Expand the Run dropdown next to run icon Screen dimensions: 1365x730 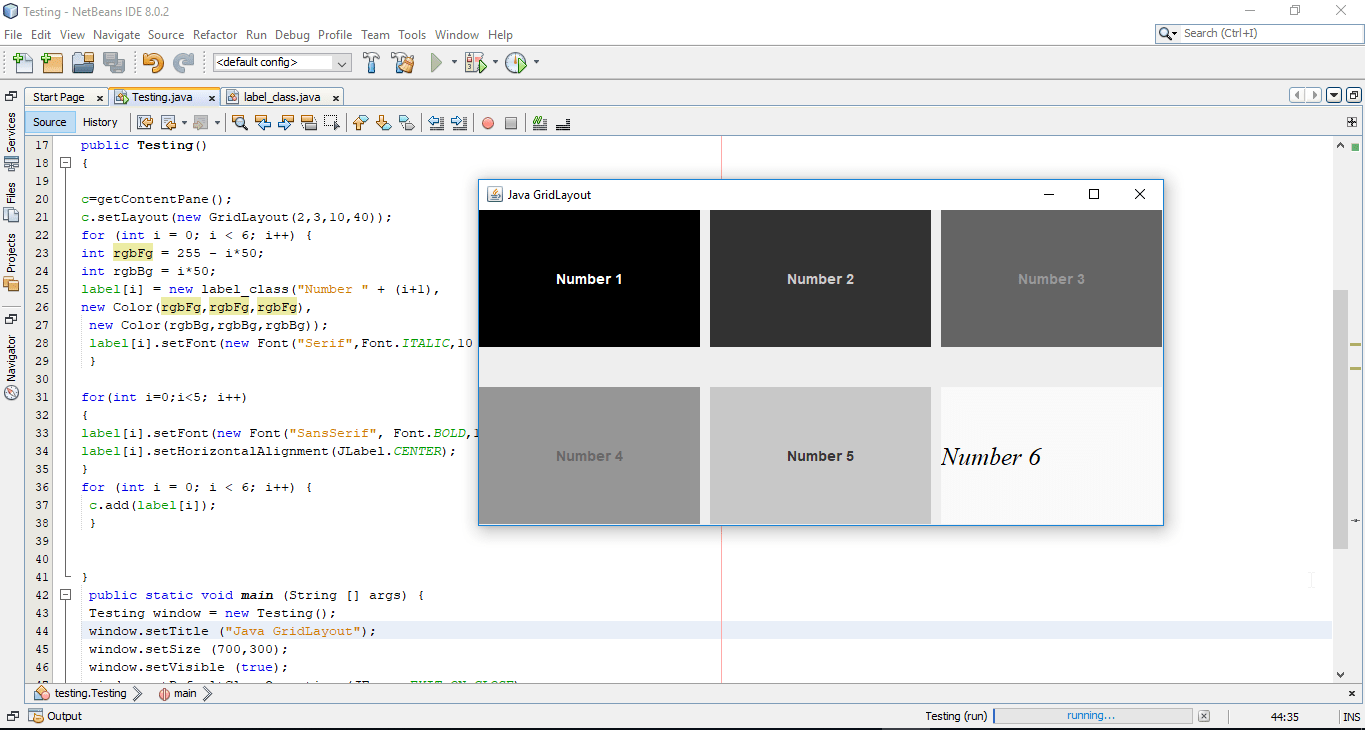click(x=453, y=62)
